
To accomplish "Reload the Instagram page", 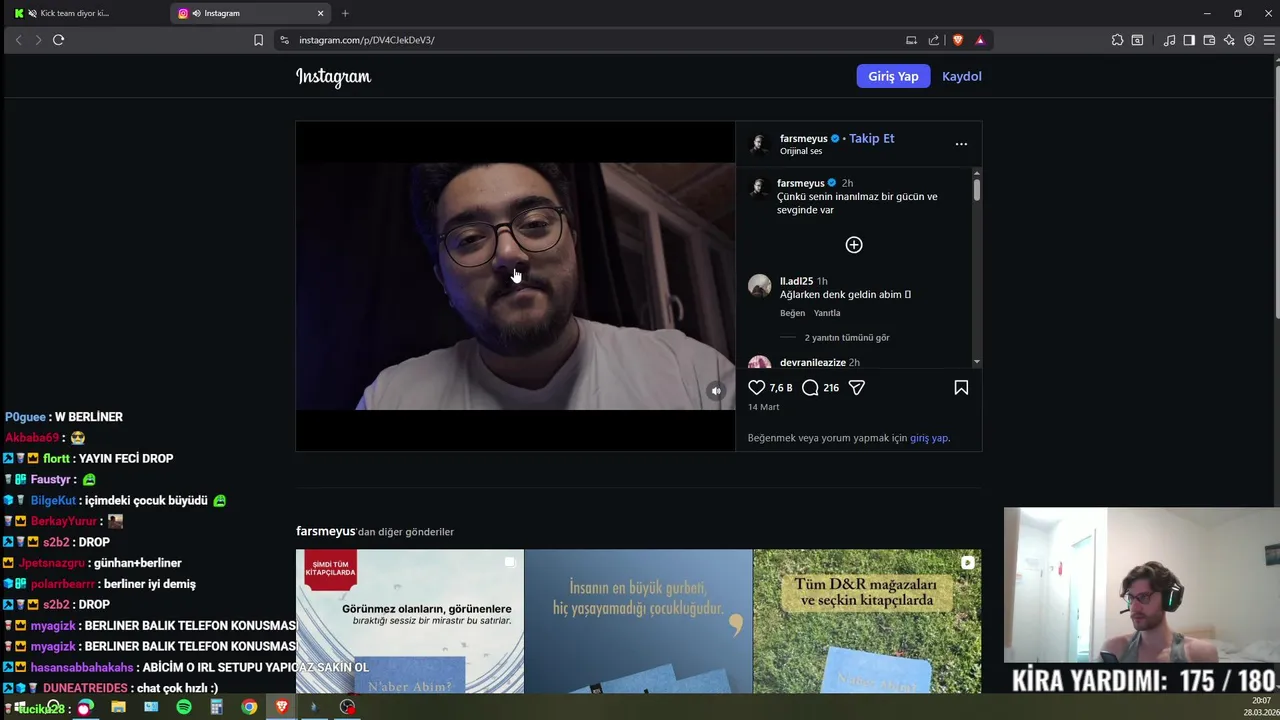I will click(x=58, y=40).
